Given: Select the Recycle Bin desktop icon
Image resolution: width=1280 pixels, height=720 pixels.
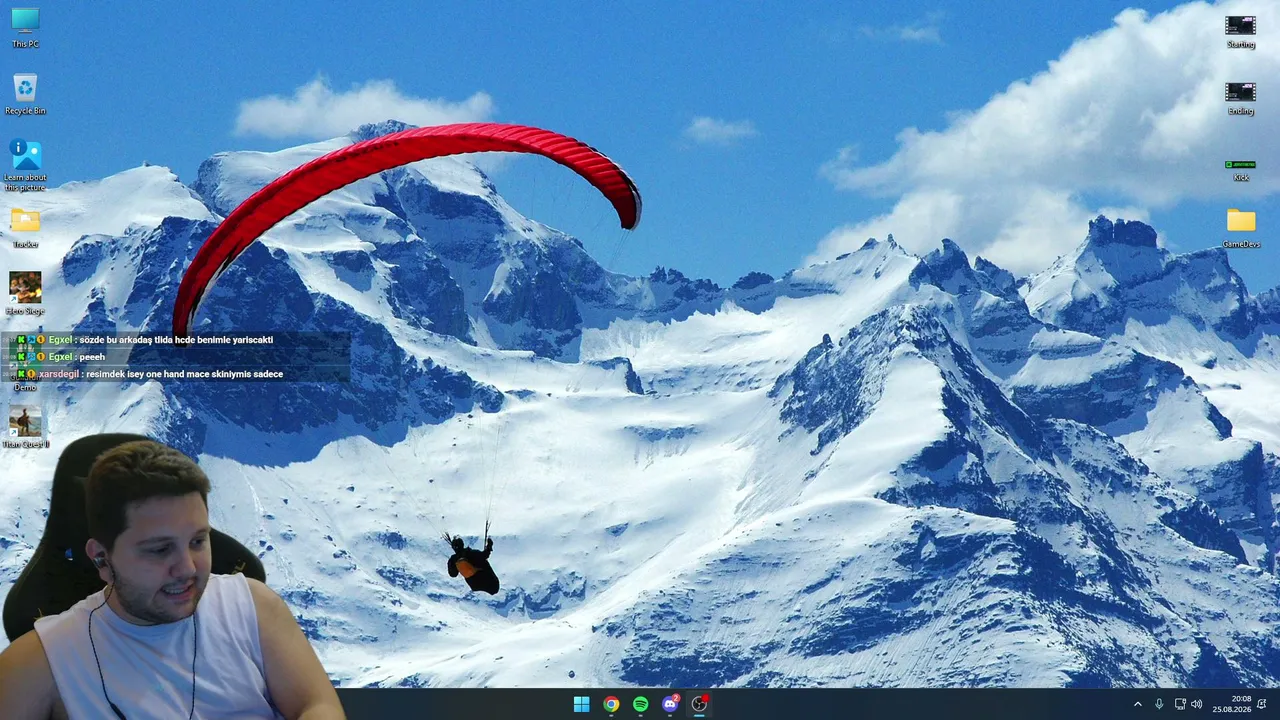Looking at the screenshot, I should tap(25, 94).
